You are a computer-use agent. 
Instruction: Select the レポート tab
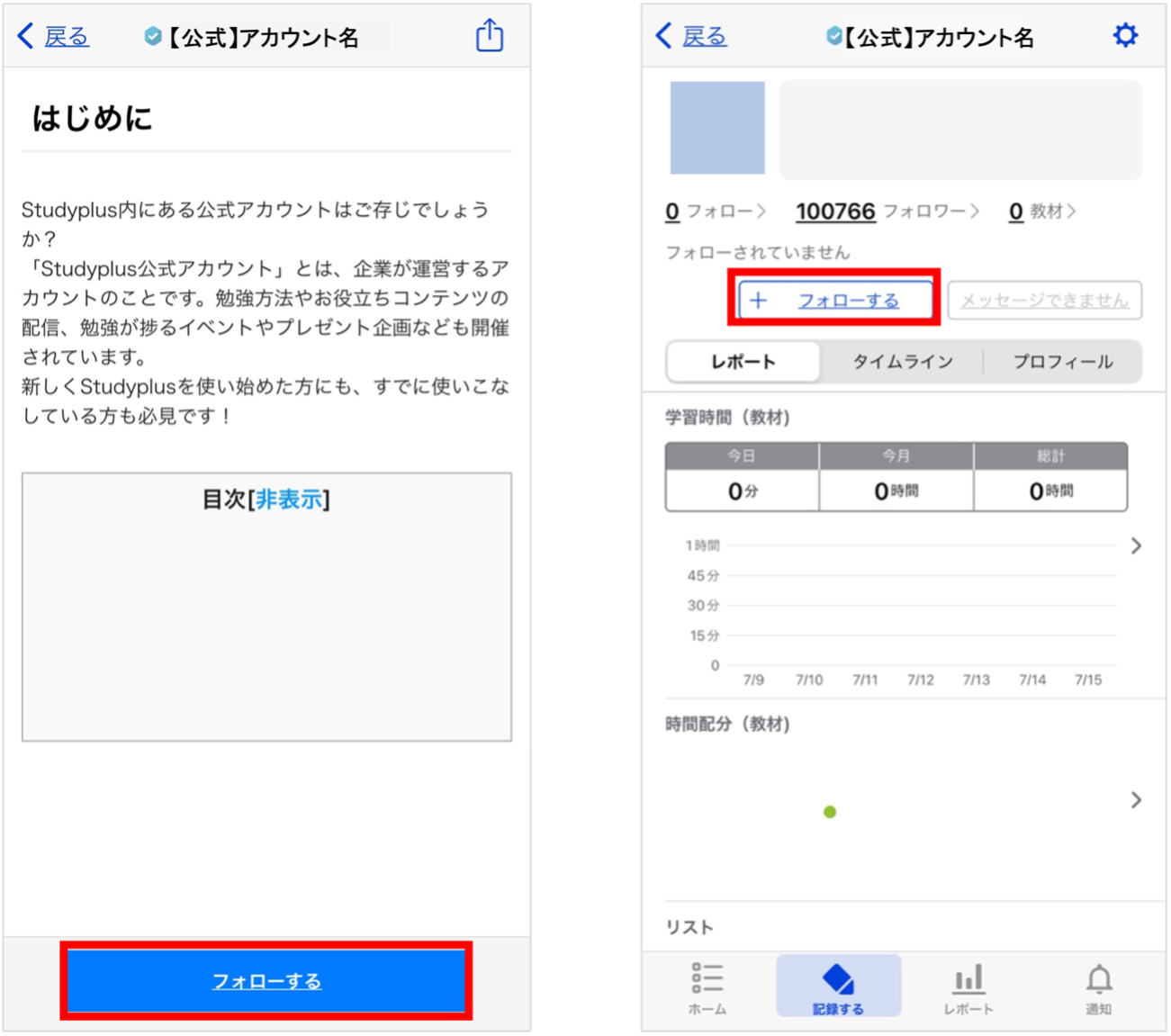coord(743,362)
